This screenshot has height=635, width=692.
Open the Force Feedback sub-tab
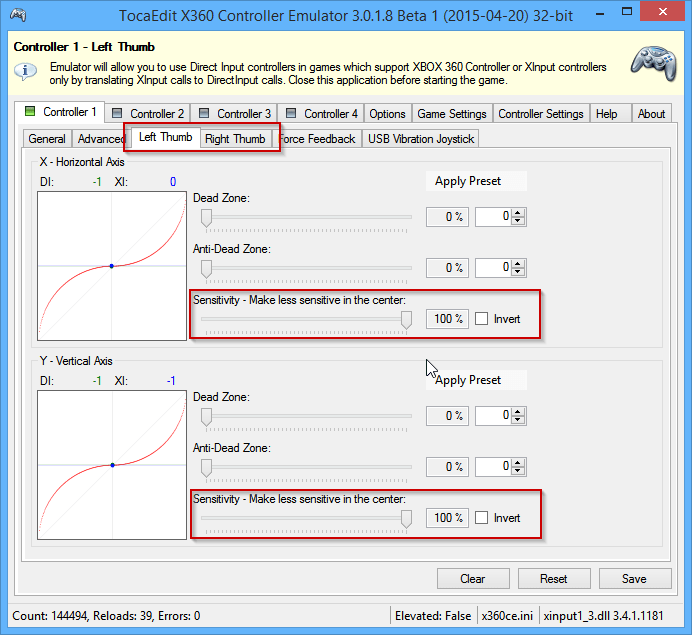pyautogui.click(x=317, y=139)
